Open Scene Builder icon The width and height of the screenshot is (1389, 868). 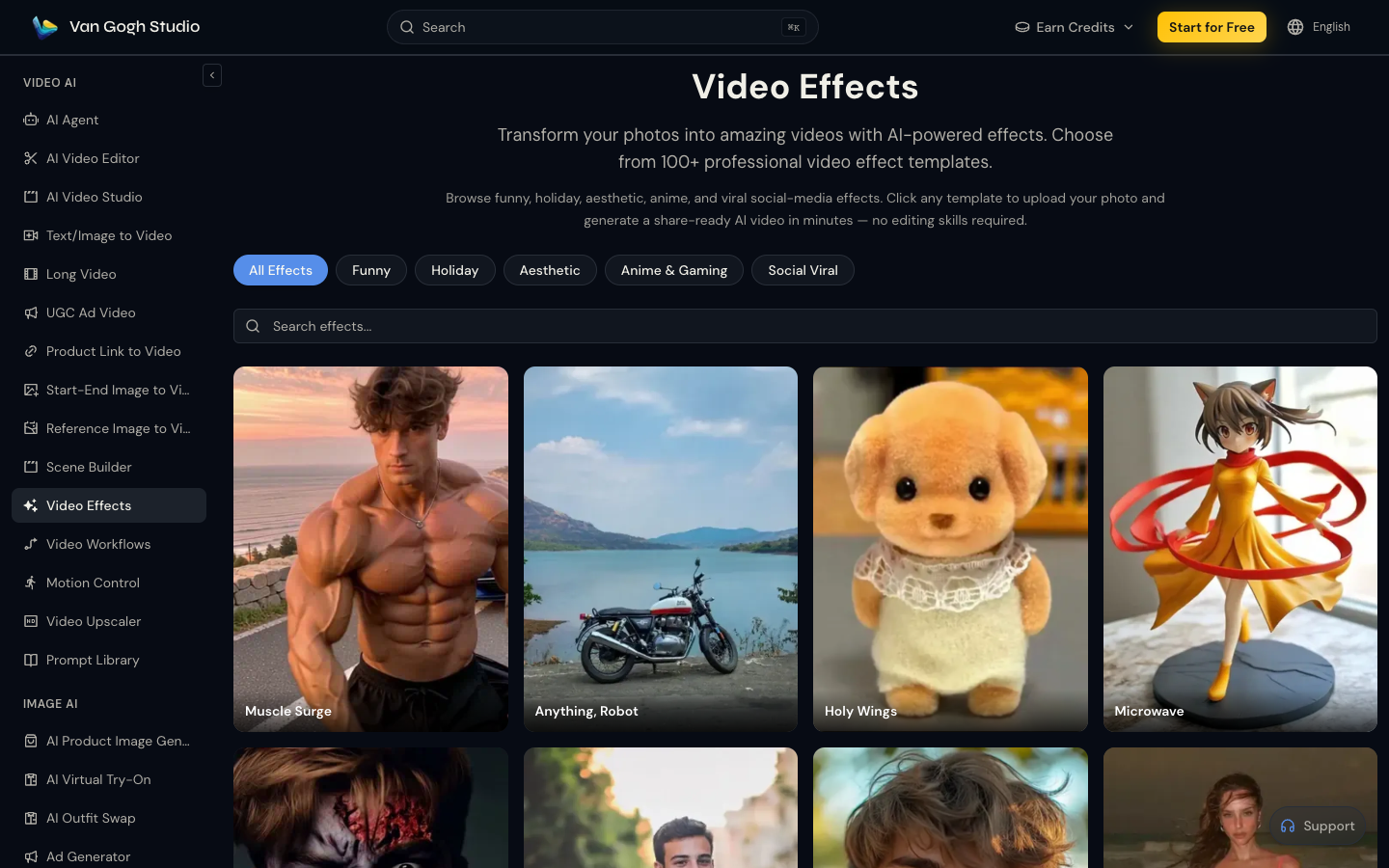[x=31, y=467]
